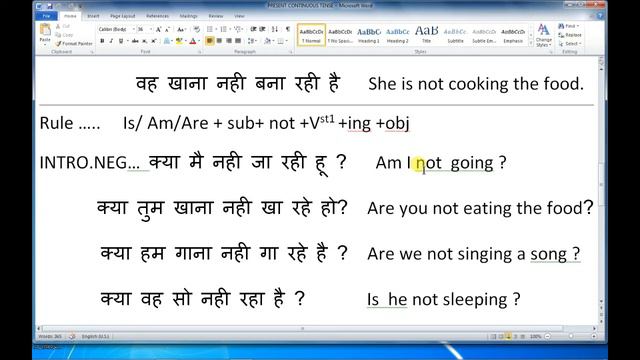Toggle Justify alignment
Viewport: 640px width, 360px height.
pos(238,41)
